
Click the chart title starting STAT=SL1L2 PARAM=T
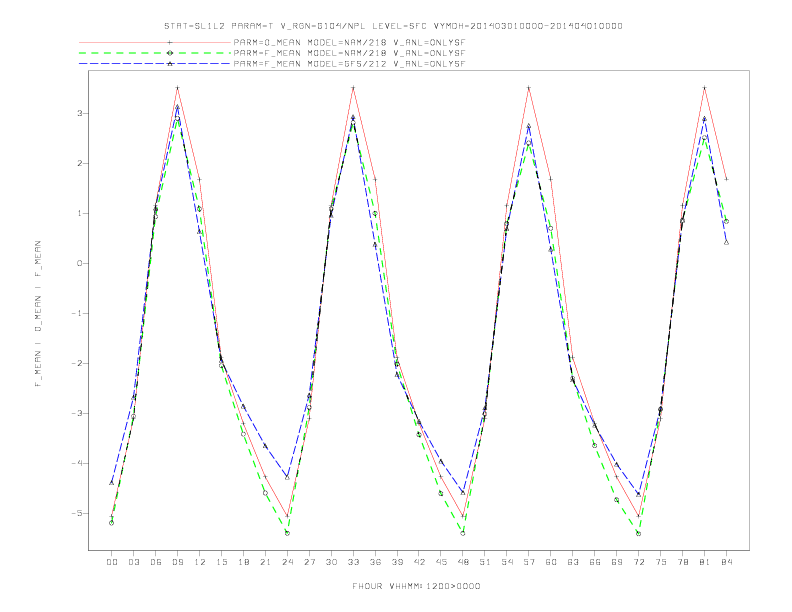pyautogui.click(x=393, y=26)
